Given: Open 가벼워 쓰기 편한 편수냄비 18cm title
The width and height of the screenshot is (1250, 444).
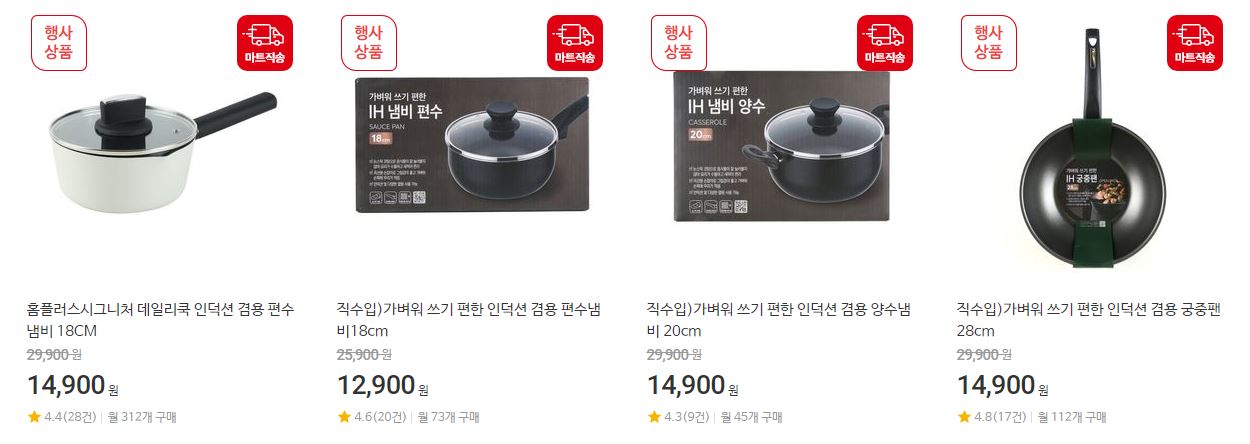Looking at the screenshot, I should click(x=468, y=320).
